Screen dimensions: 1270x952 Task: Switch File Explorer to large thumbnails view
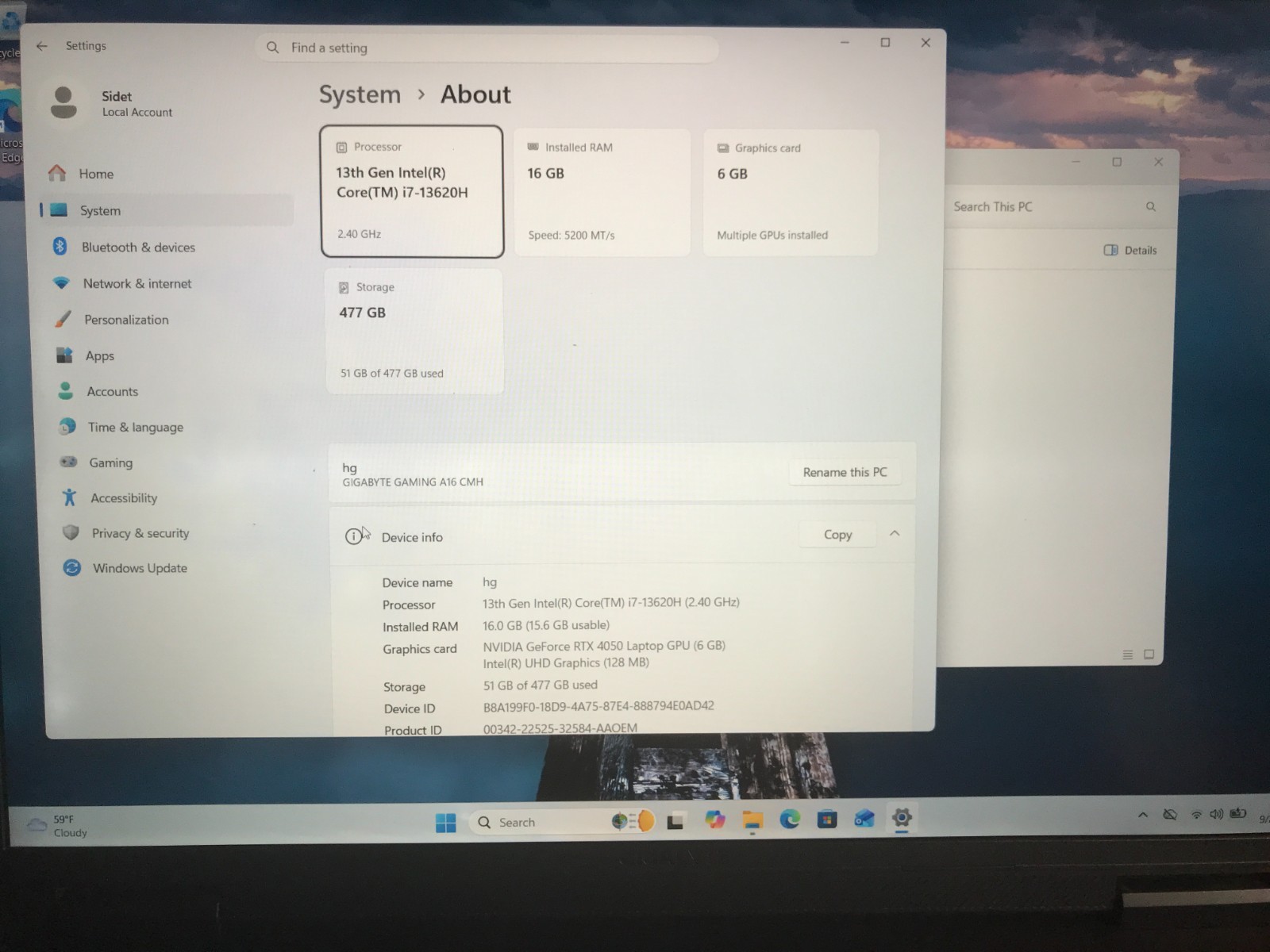[x=1149, y=654]
